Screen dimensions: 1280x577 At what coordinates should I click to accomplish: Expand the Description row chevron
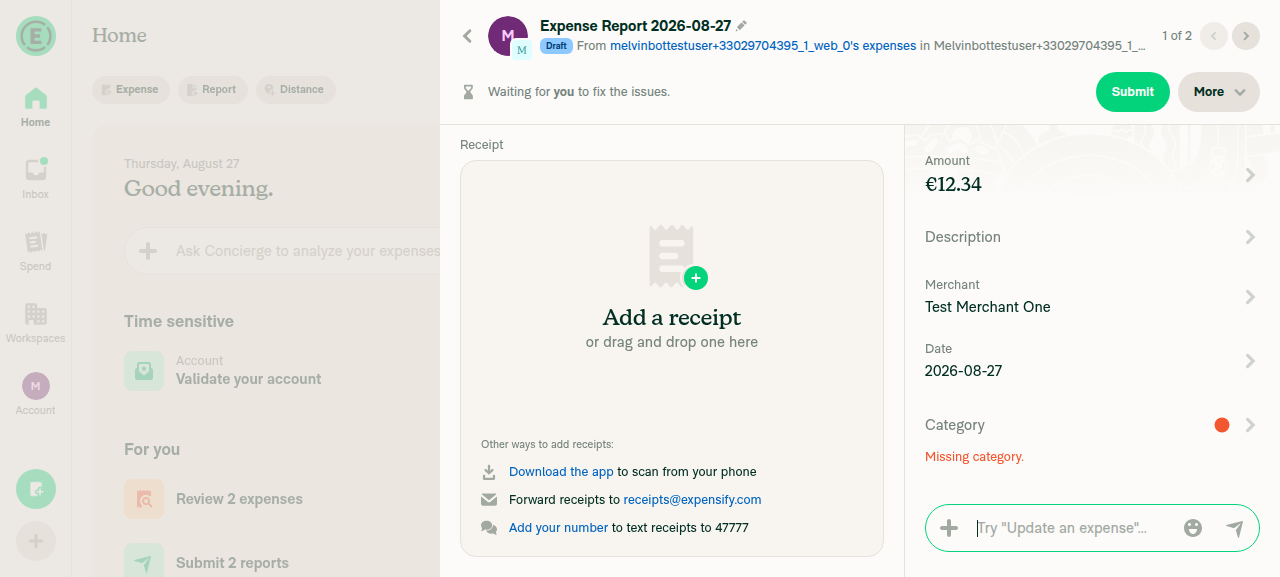pyautogui.click(x=1250, y=237)
